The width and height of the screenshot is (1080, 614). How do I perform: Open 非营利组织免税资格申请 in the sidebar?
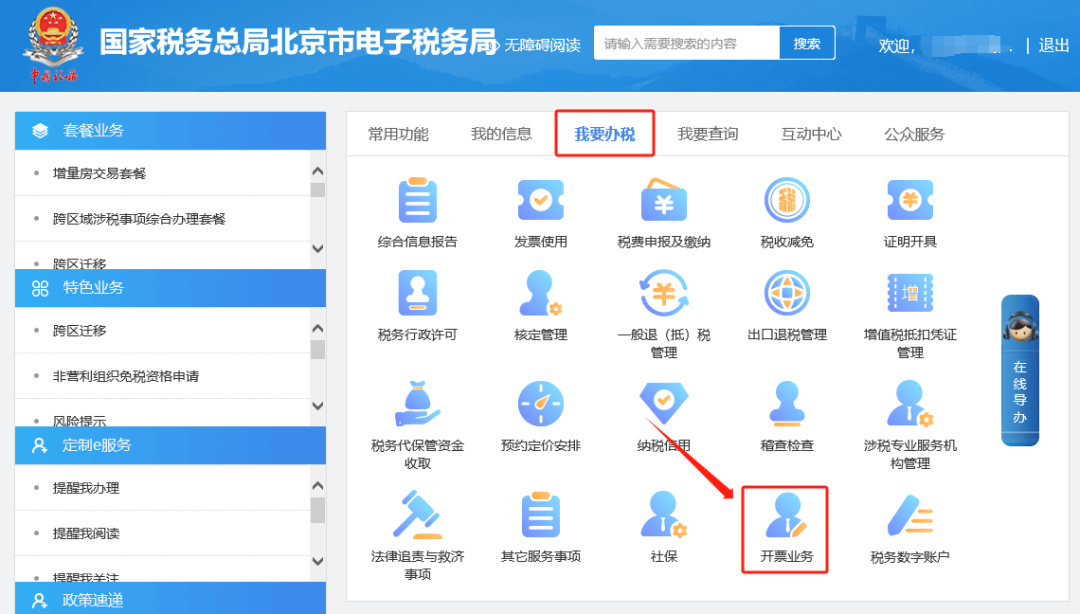pos(126,376)
